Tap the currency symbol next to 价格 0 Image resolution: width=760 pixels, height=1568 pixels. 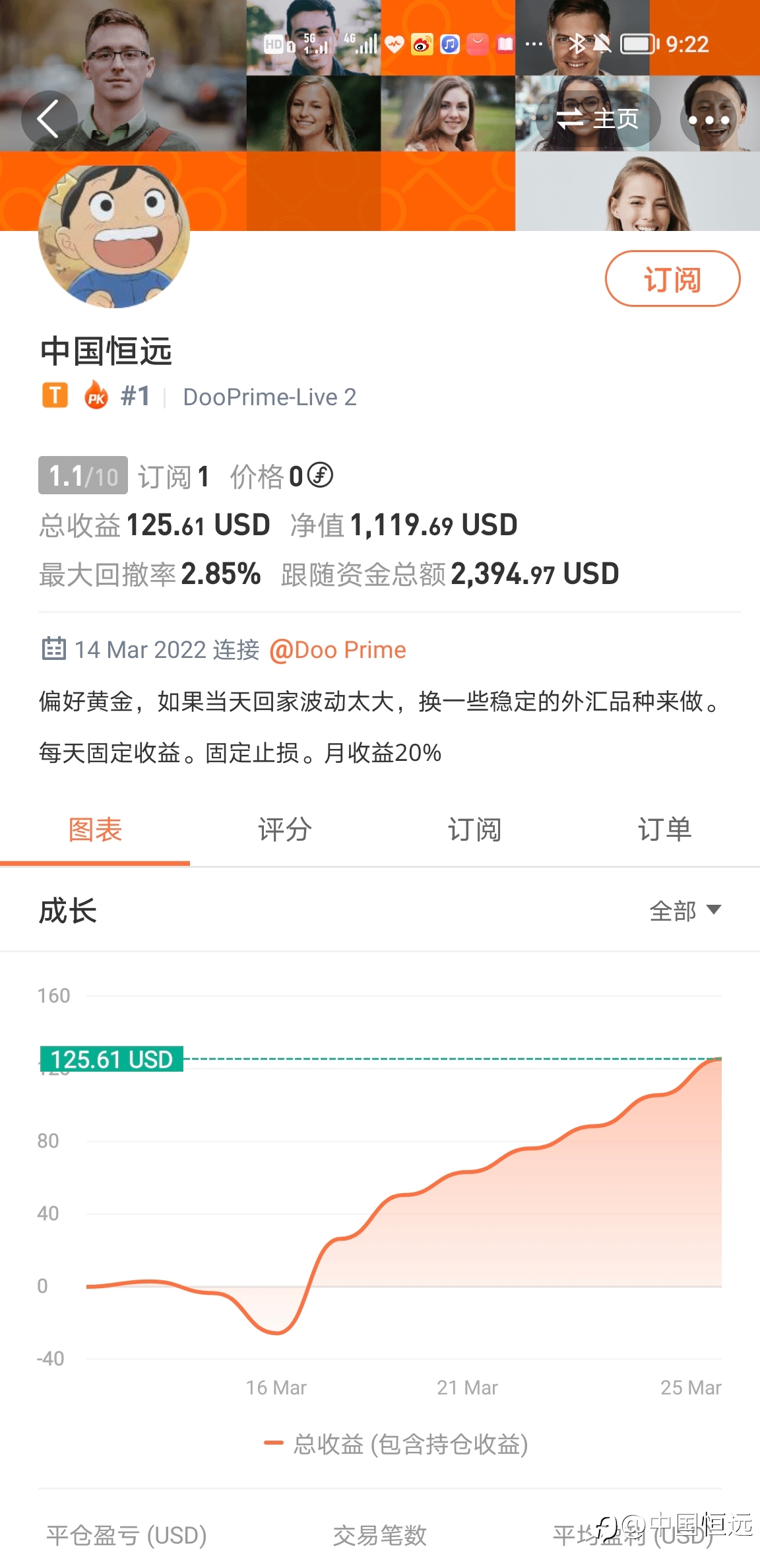coord(321,475)
